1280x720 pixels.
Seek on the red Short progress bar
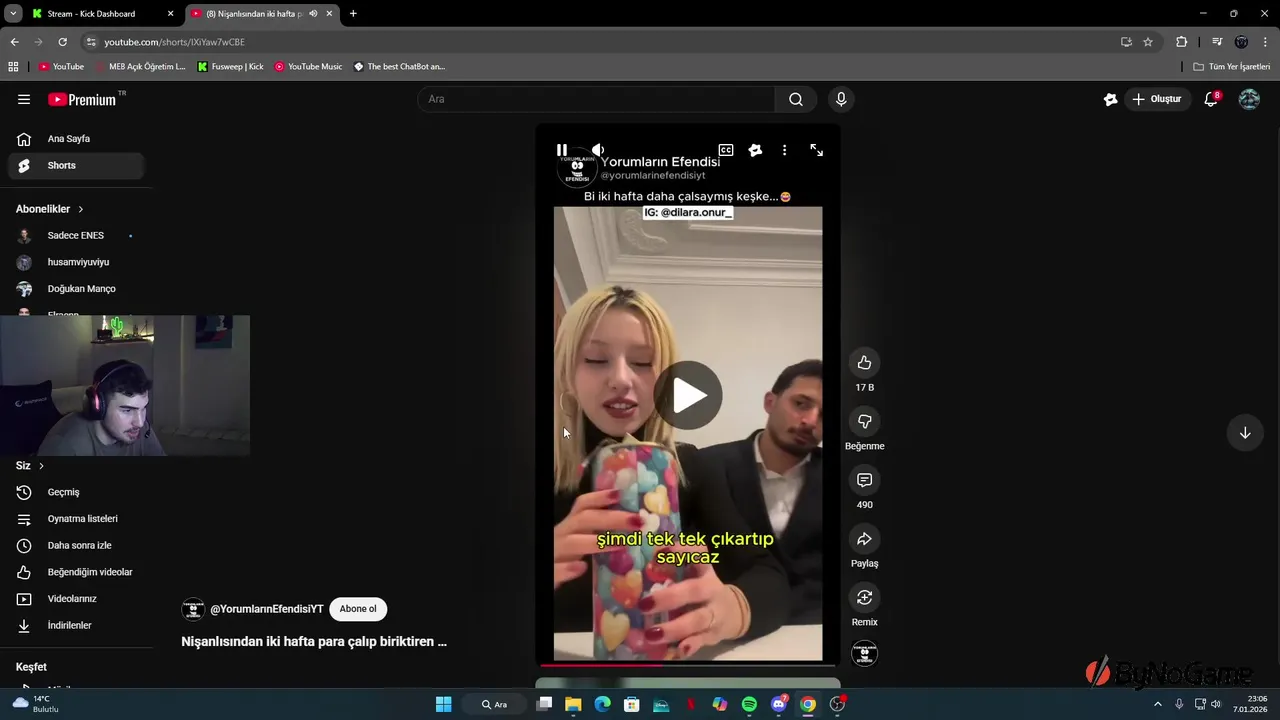688,664
